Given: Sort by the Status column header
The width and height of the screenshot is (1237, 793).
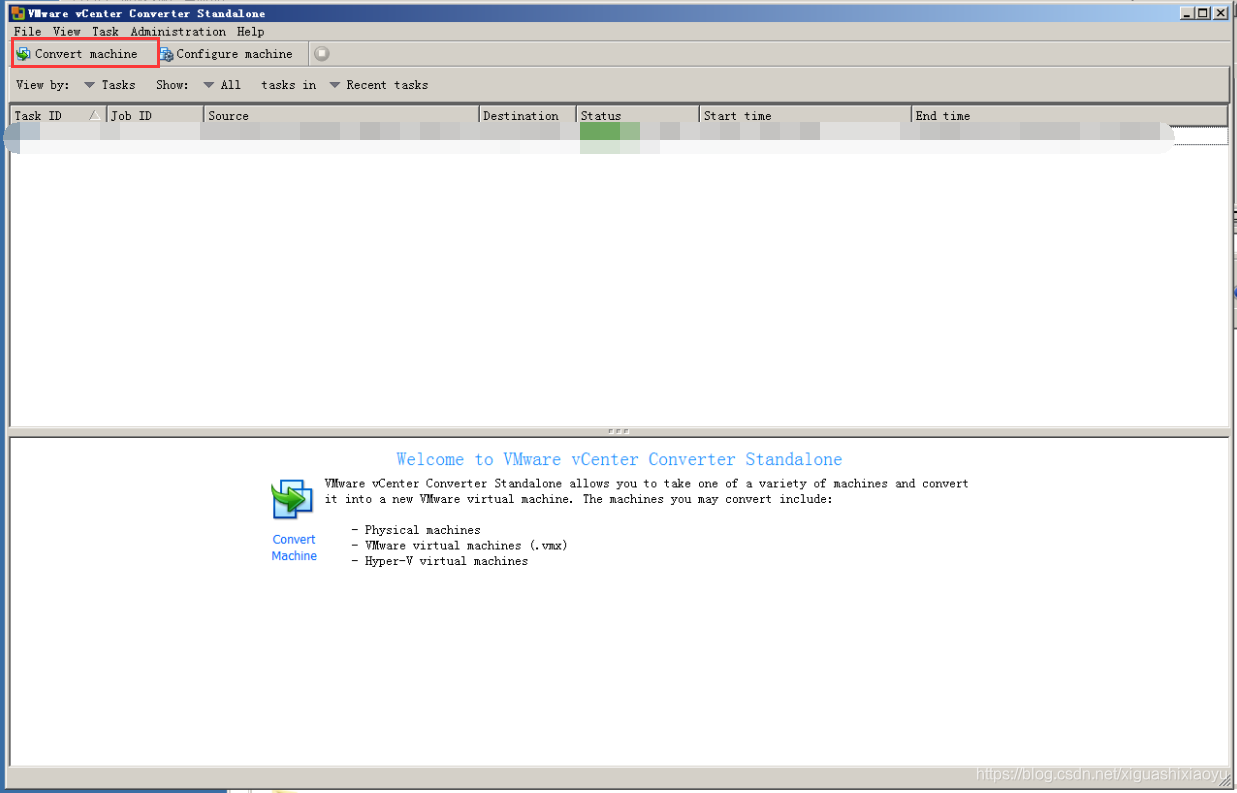Looking at the screenshot, I should point(637,116).
